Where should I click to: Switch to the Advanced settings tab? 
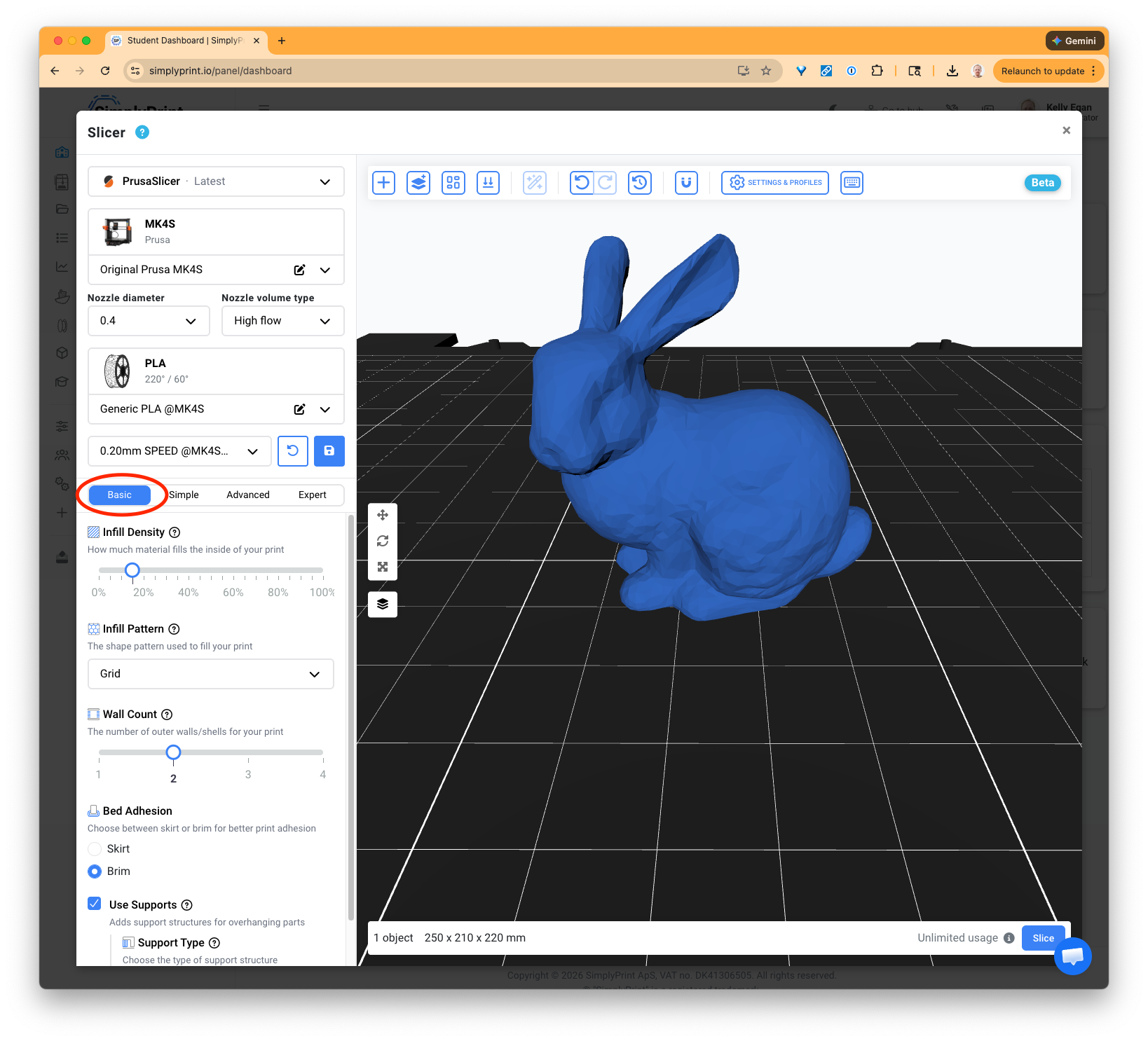247,495
